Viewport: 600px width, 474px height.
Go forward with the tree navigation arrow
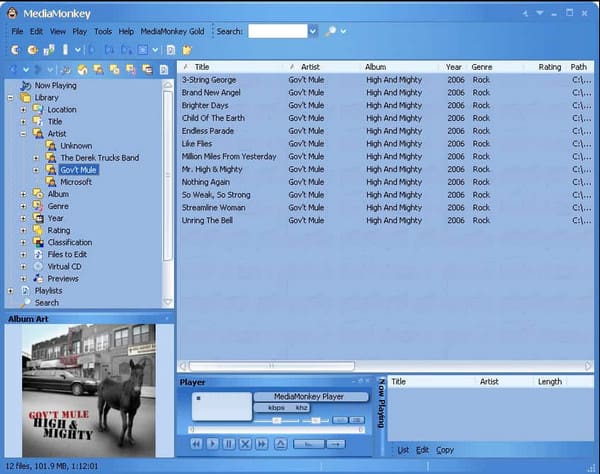click(38, 70)
